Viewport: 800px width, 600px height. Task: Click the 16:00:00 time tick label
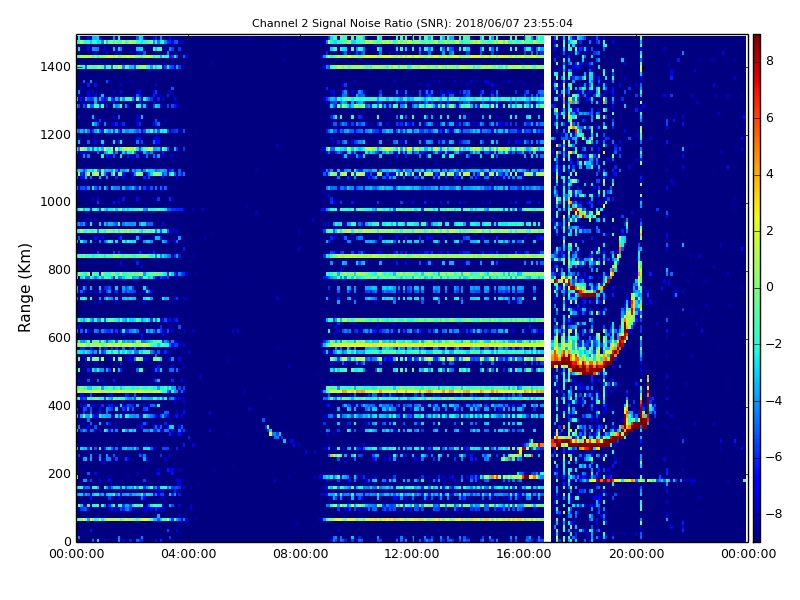click(524, 554)
